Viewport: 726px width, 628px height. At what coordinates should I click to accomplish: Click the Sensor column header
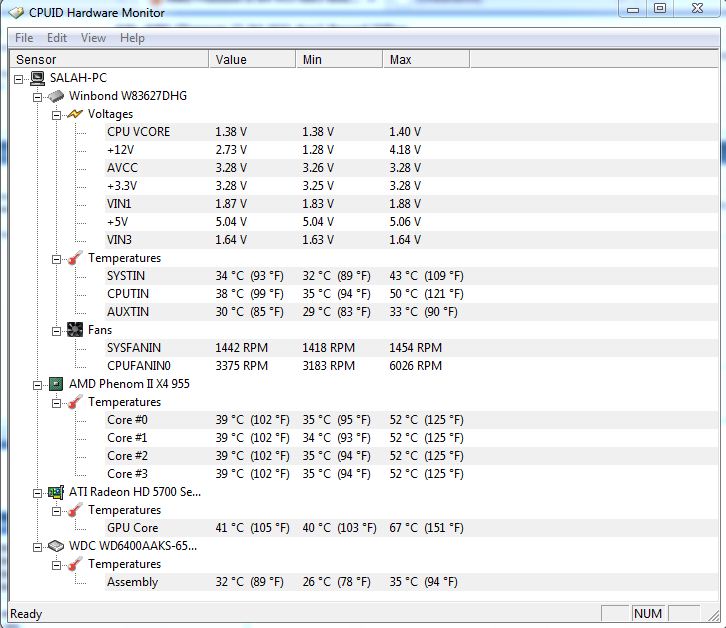[109, 59]
